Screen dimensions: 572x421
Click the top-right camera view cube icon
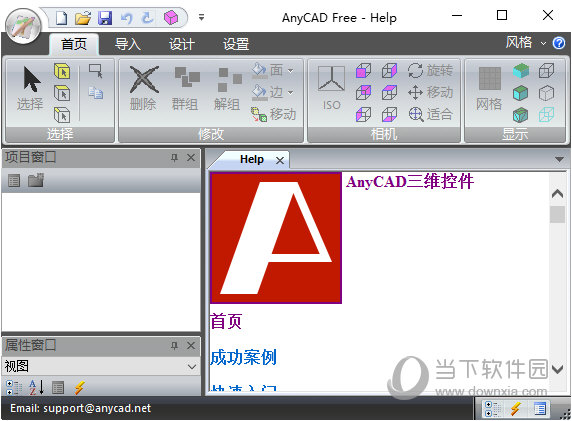point(389,70)
